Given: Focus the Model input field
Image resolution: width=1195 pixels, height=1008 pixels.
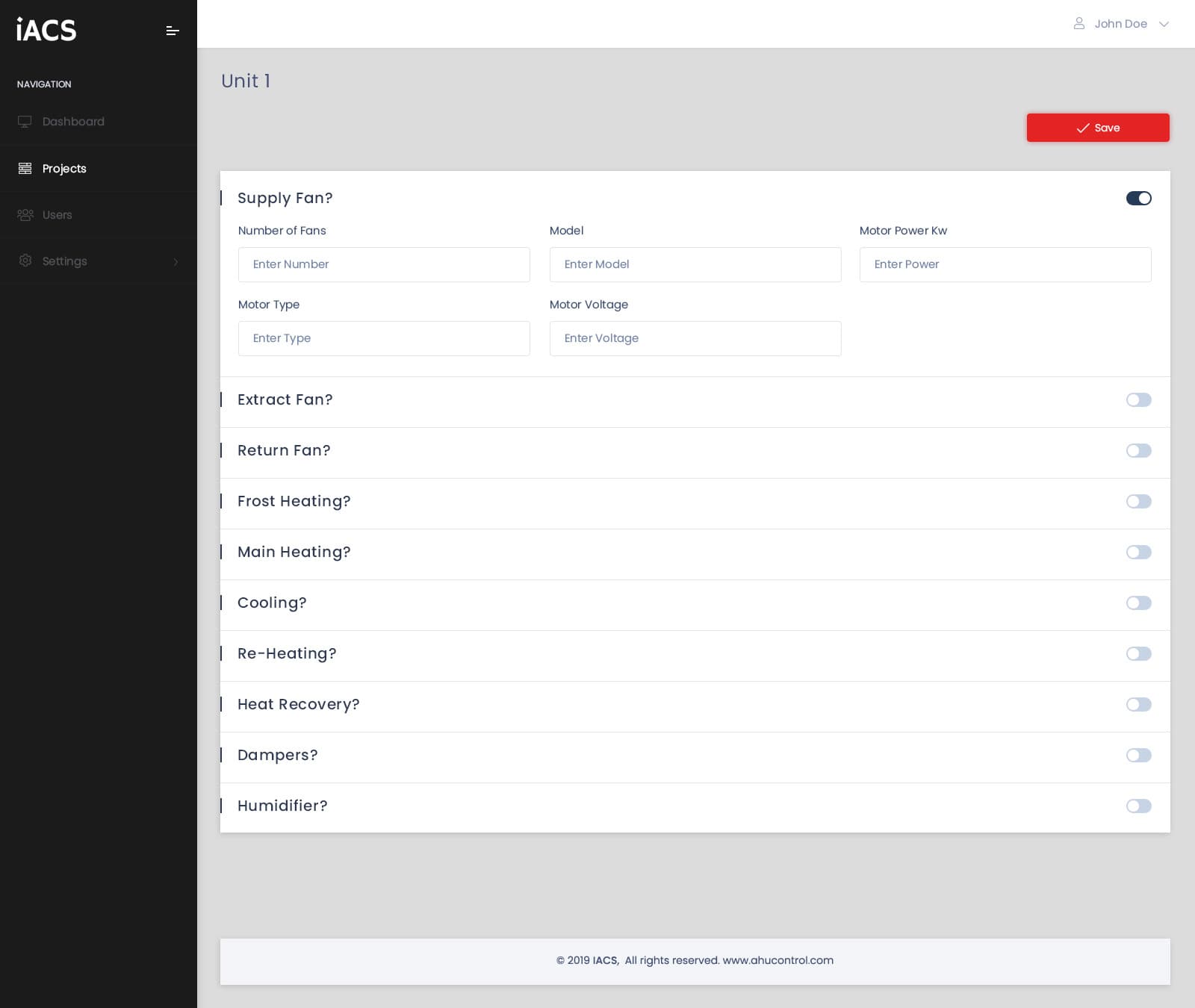Looking at the screenshot, I should (x=695, y=264).
